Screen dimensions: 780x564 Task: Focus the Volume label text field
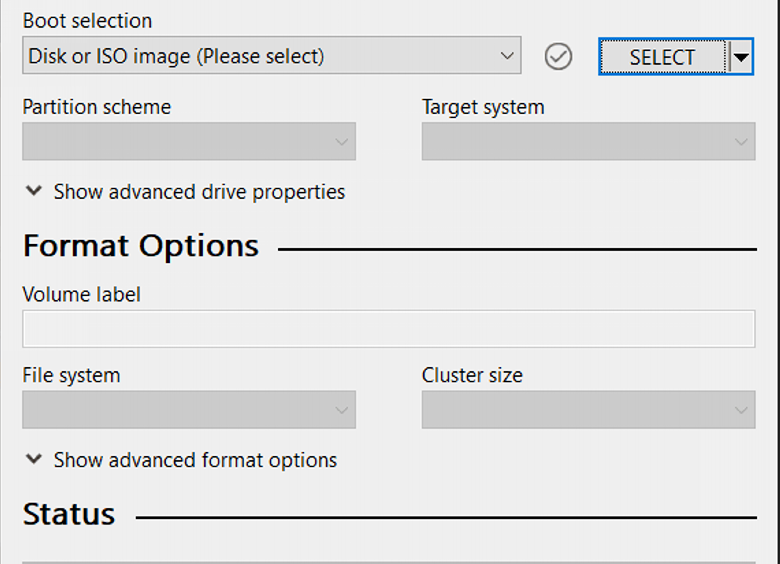(x=388, y=329)
